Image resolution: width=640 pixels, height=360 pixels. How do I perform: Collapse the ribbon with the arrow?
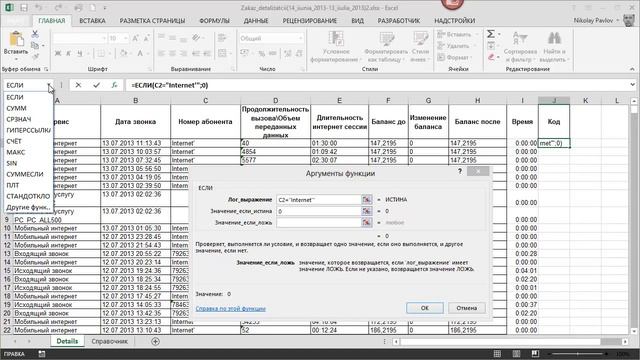632,69
